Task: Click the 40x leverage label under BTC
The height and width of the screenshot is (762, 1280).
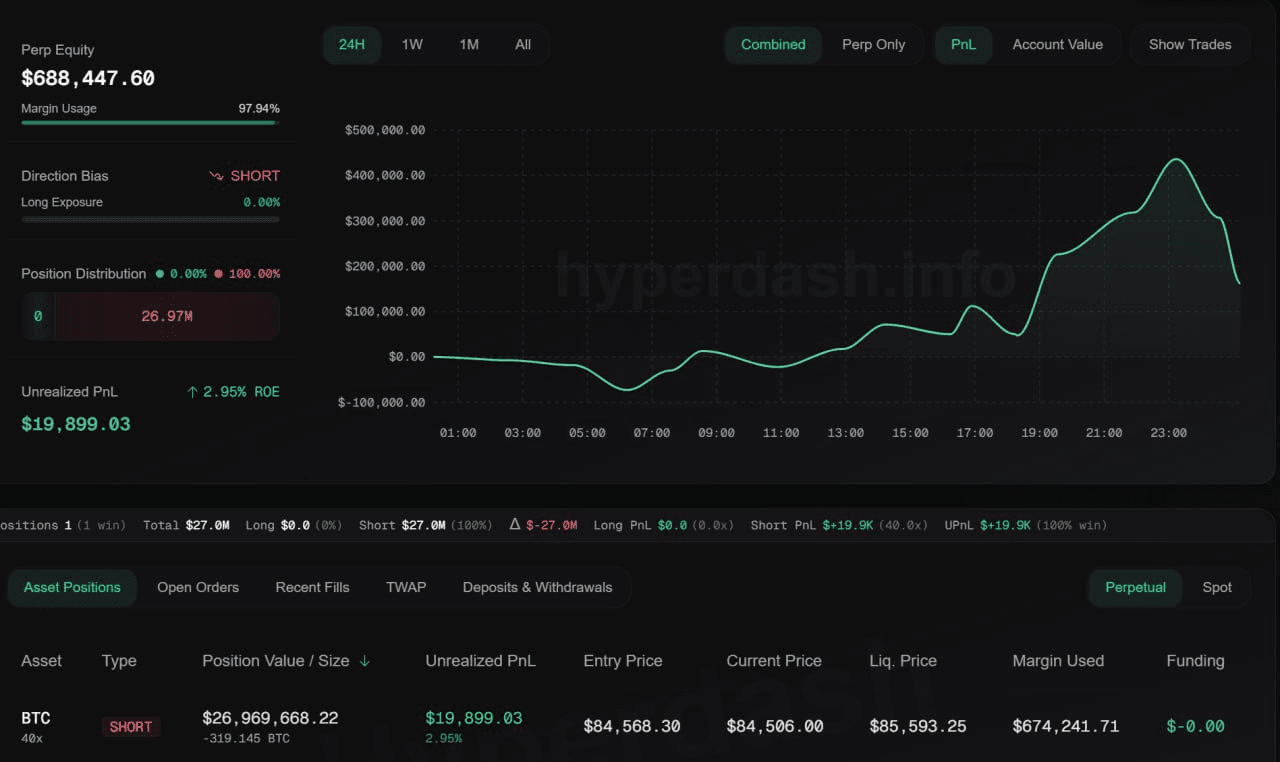Action: (31, 739)
